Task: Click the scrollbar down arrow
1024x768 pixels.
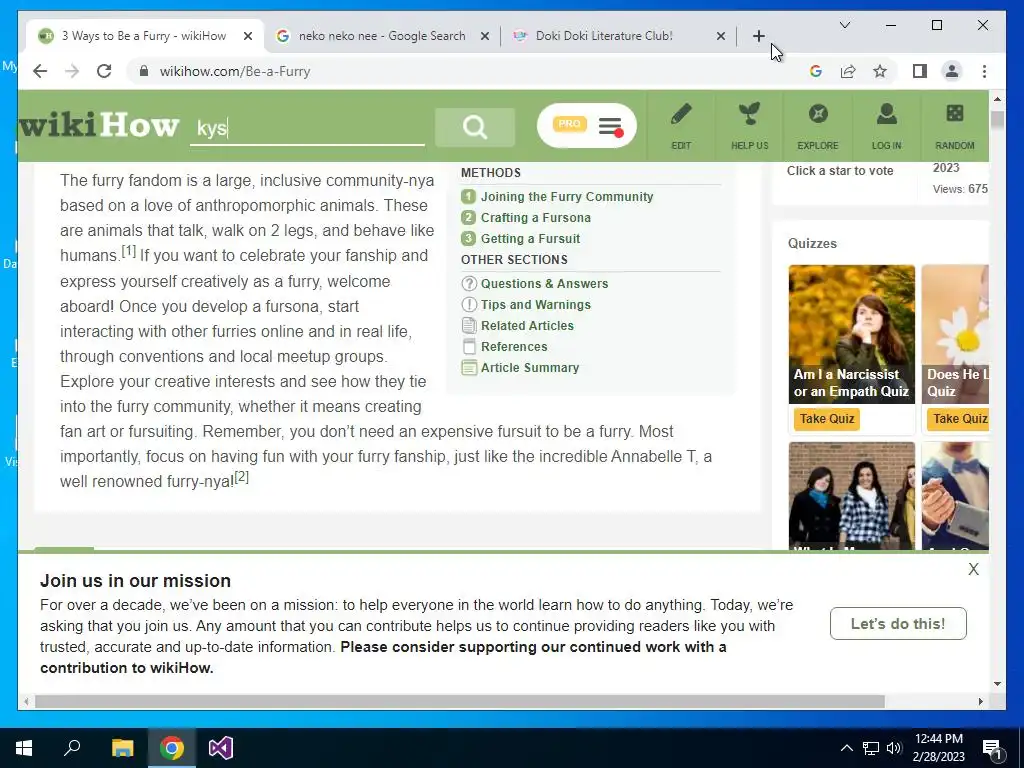Action: 997,684
